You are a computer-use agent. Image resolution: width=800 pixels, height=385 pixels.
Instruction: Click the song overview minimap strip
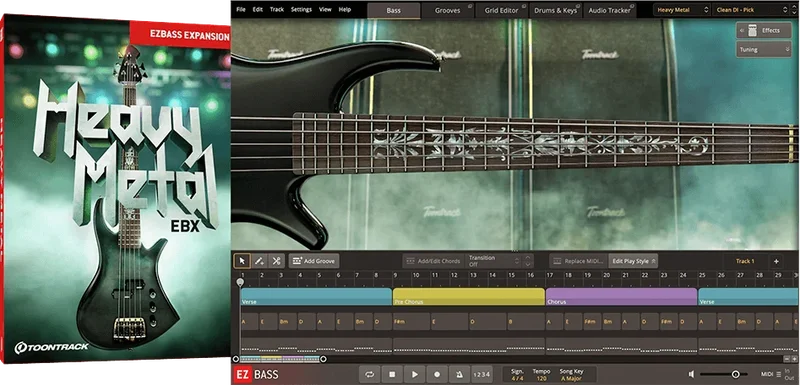[x=280, y=359]
